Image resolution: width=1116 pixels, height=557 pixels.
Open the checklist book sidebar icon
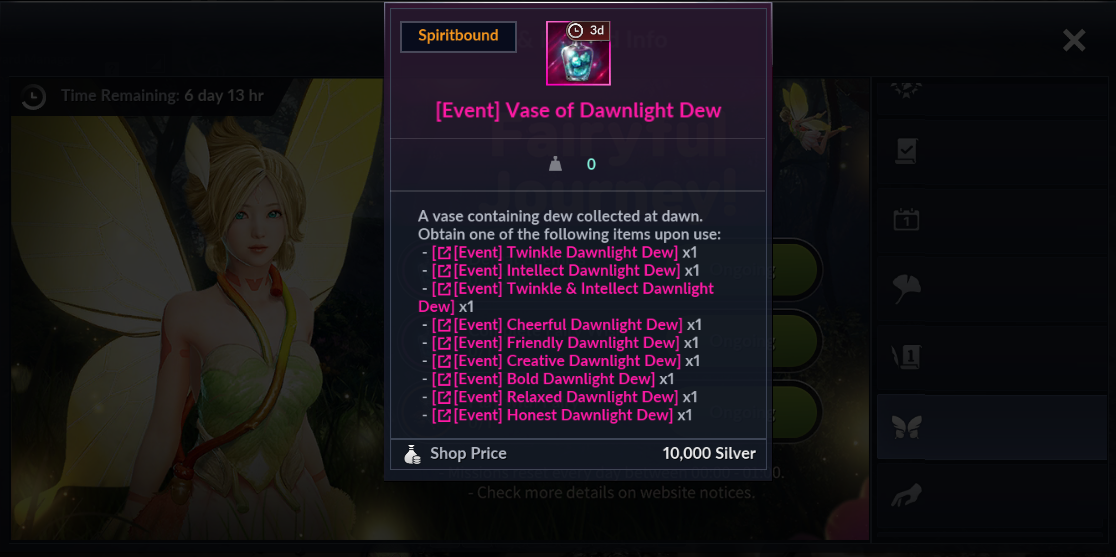(x=907, y=151)
